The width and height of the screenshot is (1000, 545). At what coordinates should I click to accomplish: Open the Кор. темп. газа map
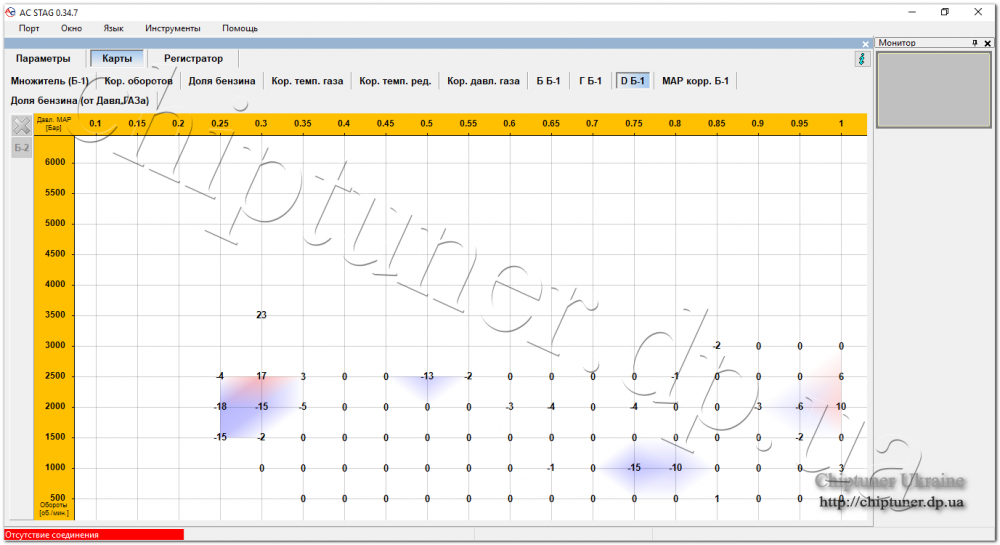(x=307, y=81)
